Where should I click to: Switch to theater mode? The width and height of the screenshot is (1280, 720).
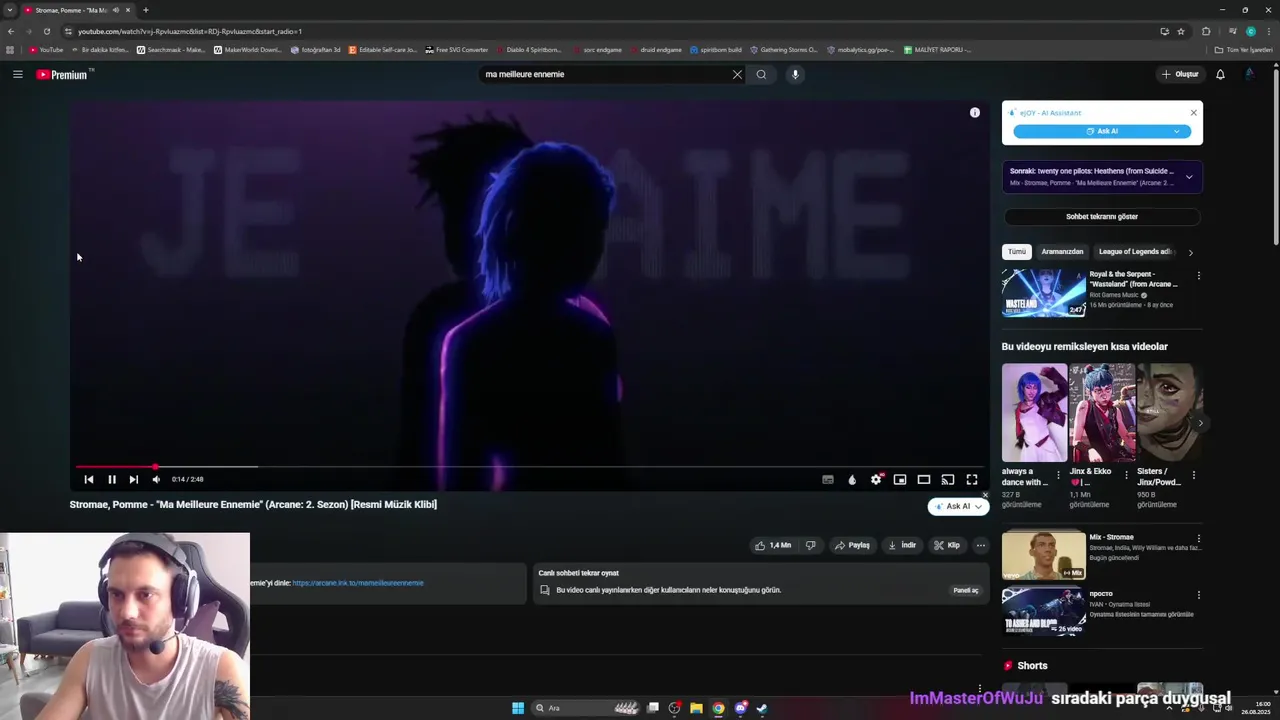tap(924, 479)
